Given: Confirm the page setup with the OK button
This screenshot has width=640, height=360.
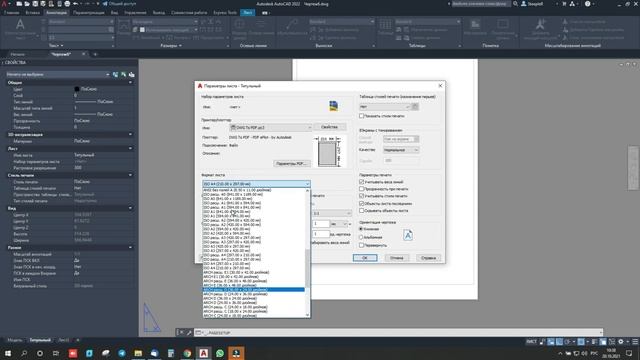Looking at the screenshot, I should pyautogui.click(x=365, y=258).
